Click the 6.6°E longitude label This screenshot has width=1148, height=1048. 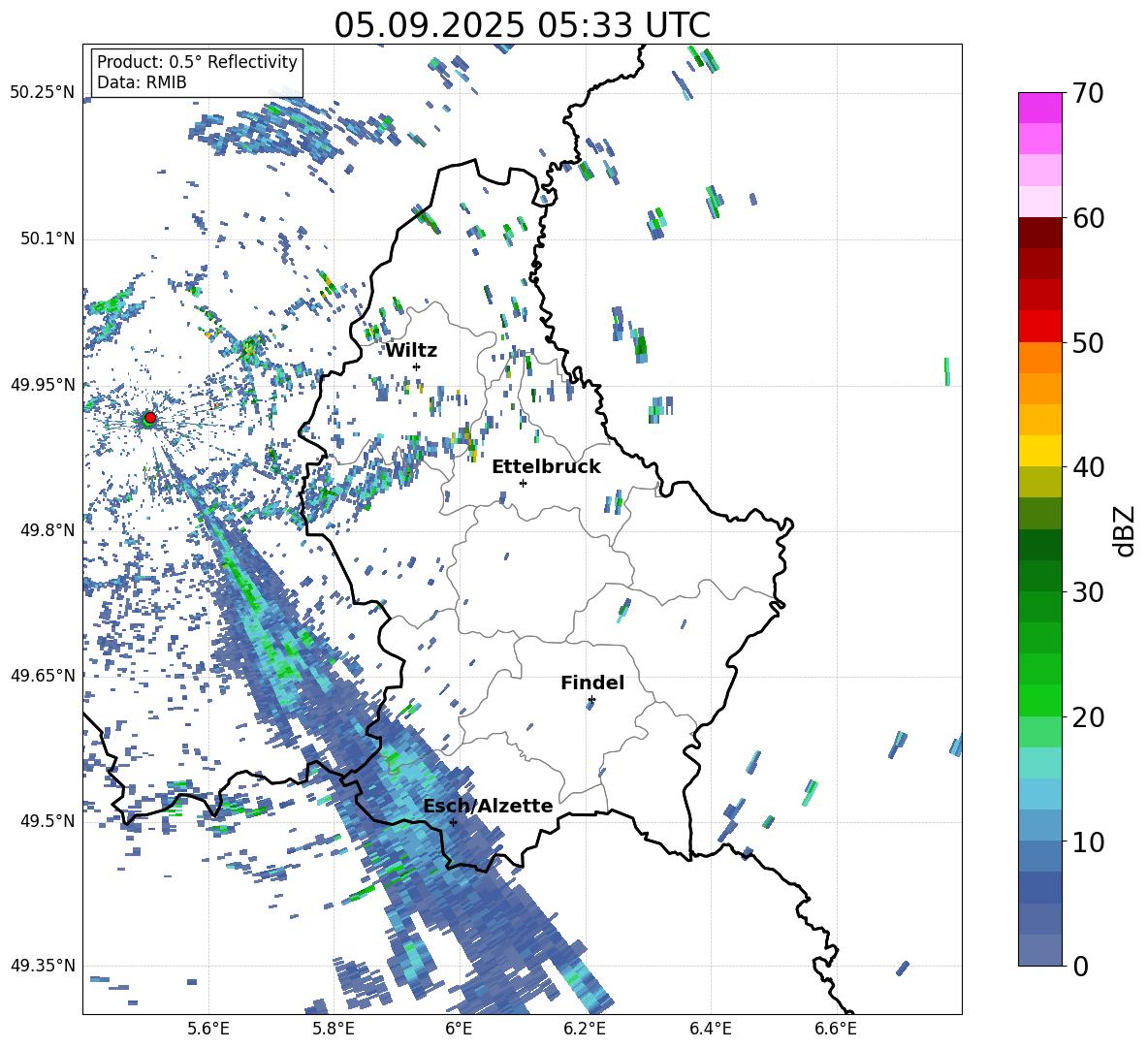click(x=836, y=1029)
